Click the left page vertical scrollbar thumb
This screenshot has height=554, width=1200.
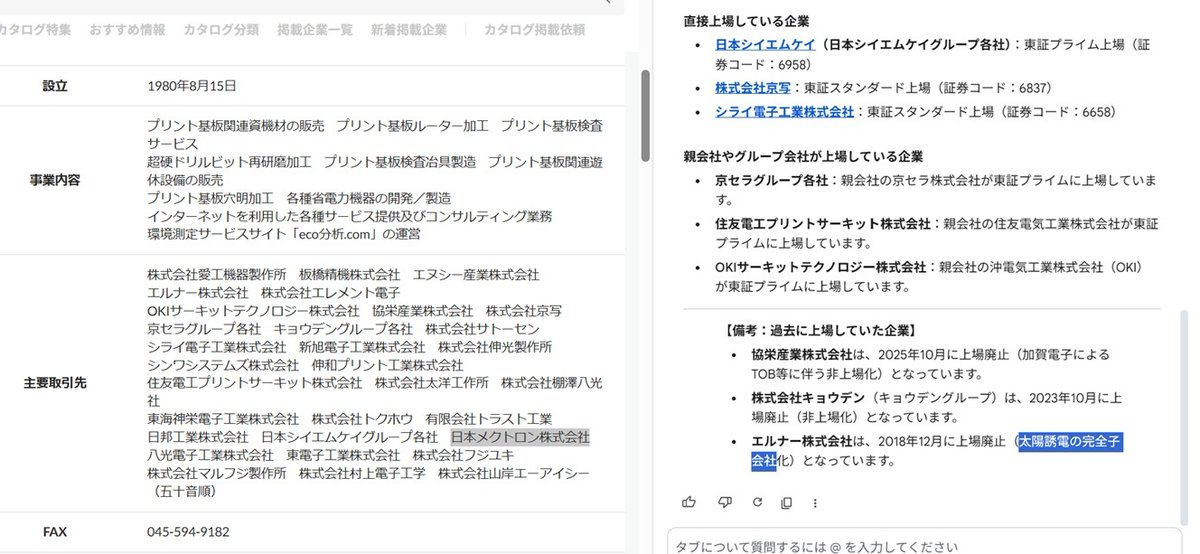(x=645, y=116)
